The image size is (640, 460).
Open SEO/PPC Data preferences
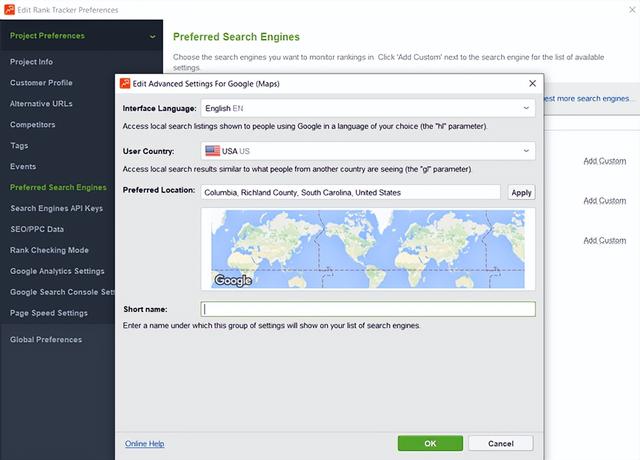click(x=37, y=229)
